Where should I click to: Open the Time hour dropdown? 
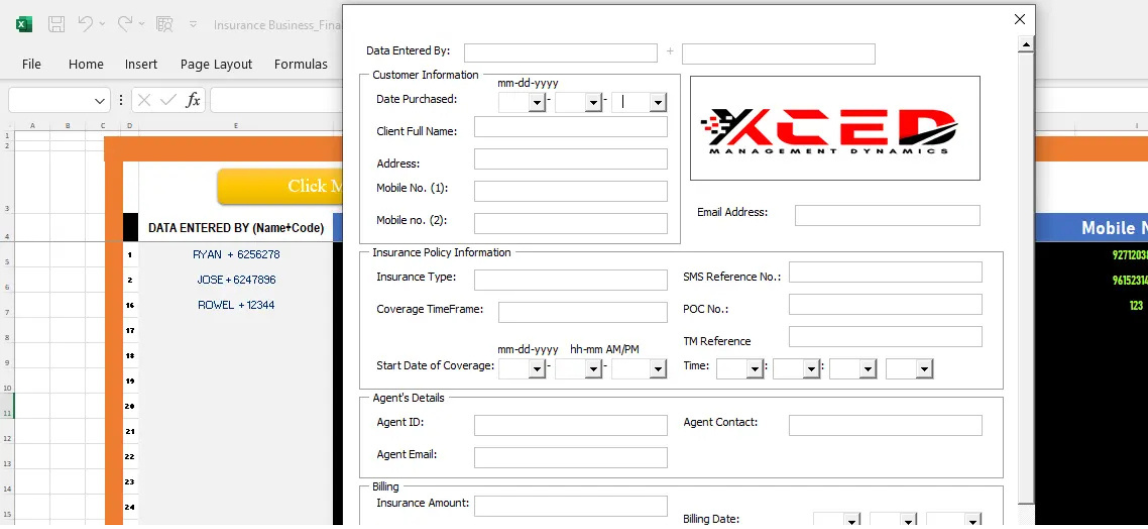755,369
